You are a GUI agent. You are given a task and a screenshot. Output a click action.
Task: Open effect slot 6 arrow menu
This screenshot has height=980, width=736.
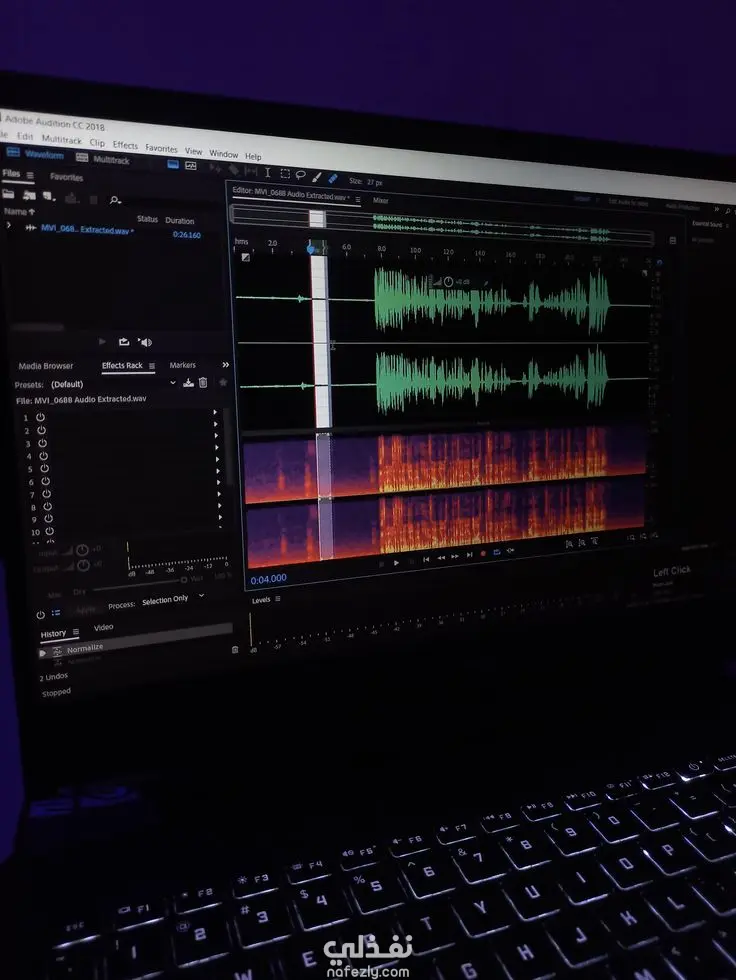(x=218, y=470)
